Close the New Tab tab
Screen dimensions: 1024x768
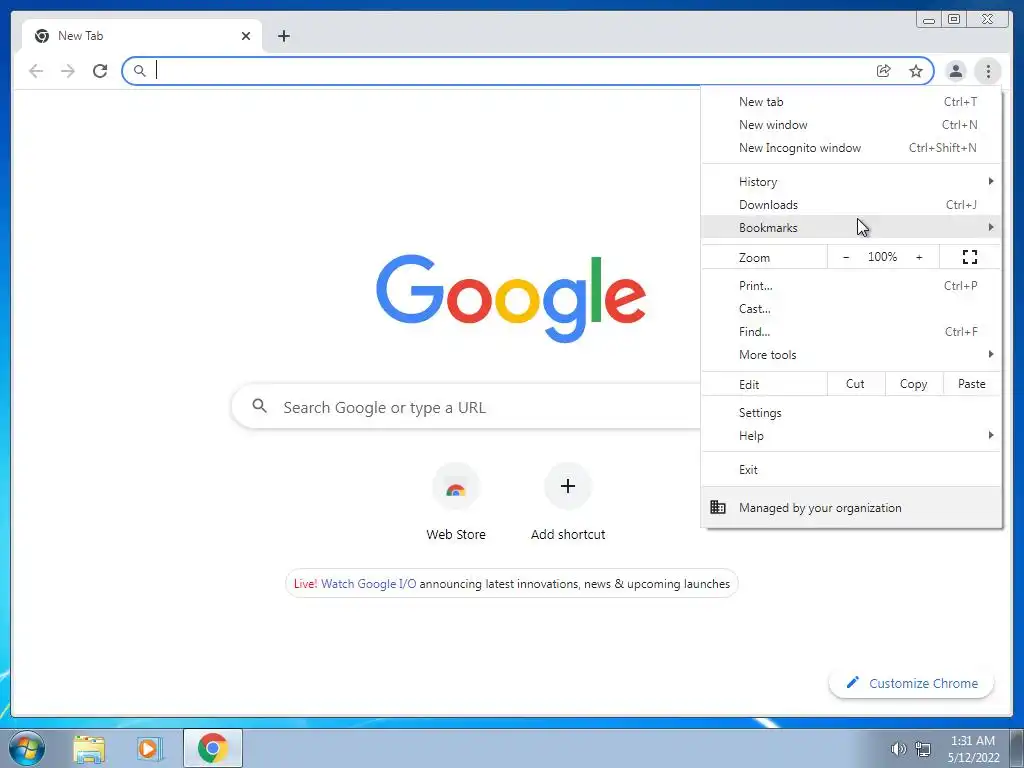pos(246,36)
